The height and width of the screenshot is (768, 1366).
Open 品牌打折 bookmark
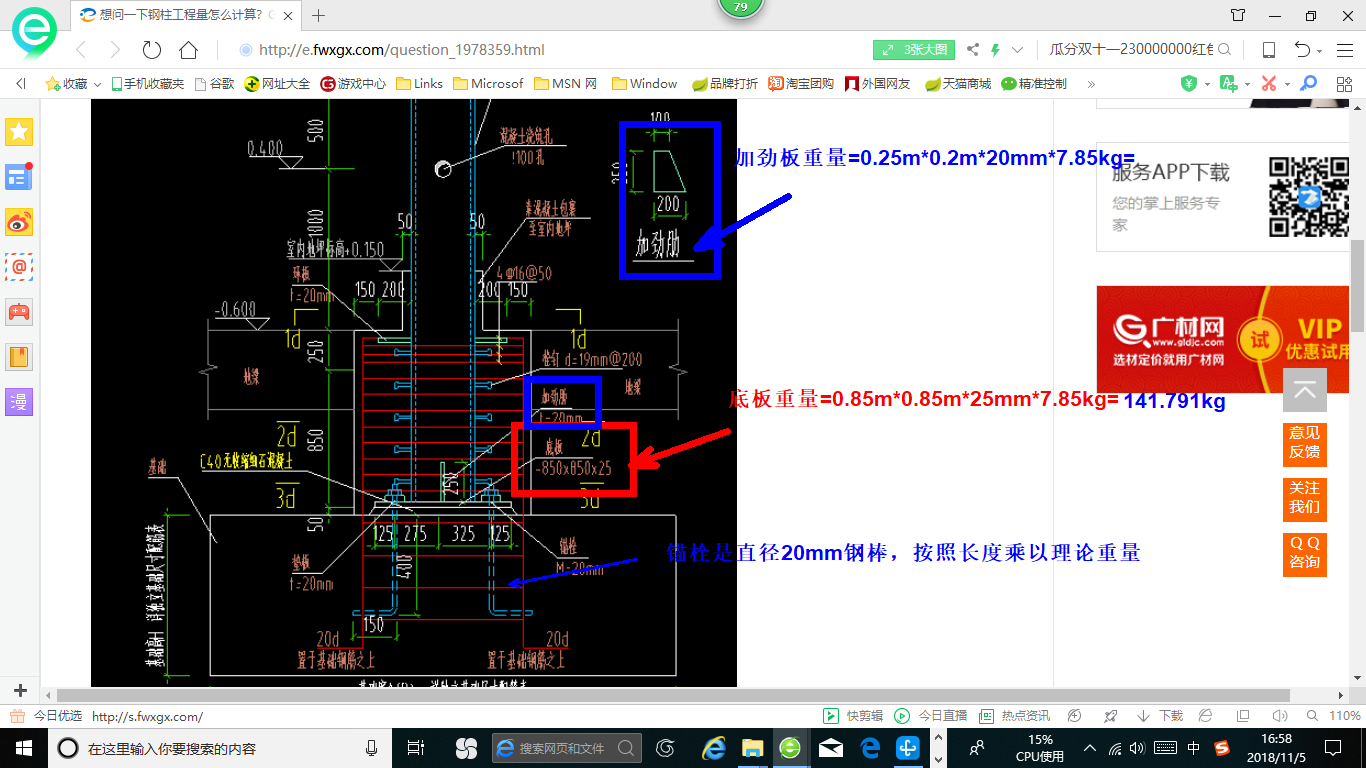point(725,84)
